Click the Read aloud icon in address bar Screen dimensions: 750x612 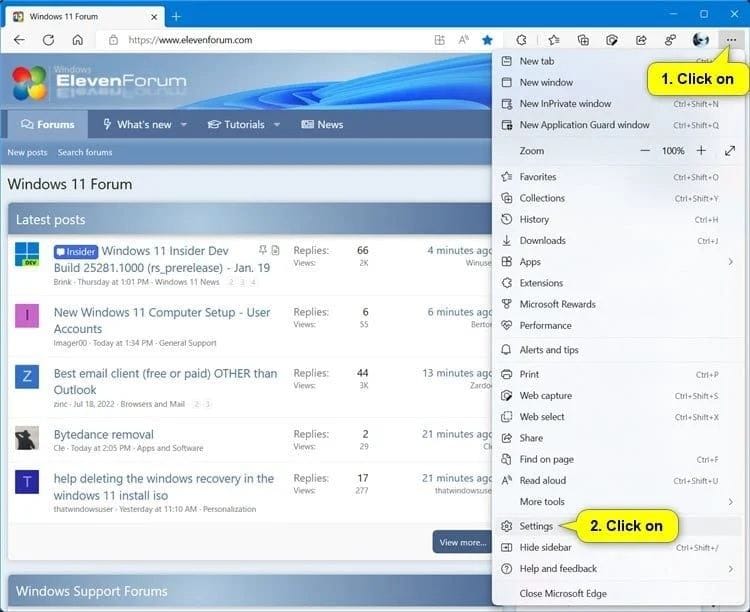tap(463, 40)
